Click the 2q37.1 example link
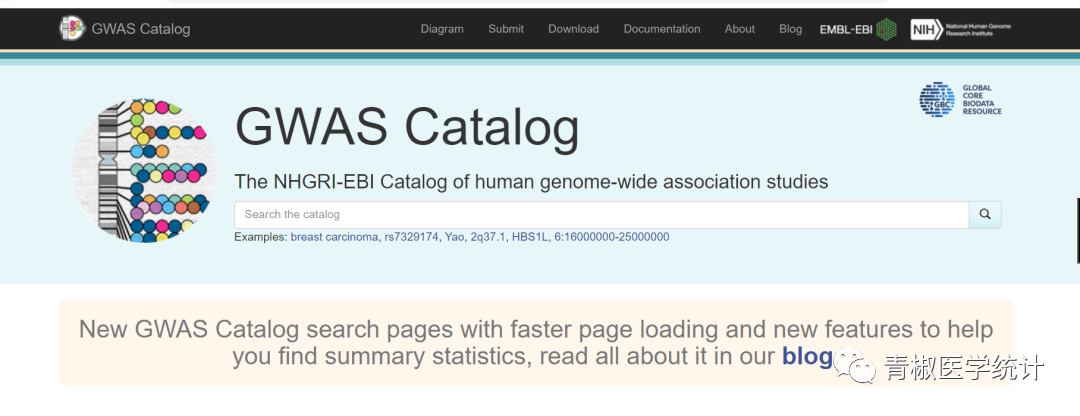This screenshot has width=1080, height=416. 488,237
